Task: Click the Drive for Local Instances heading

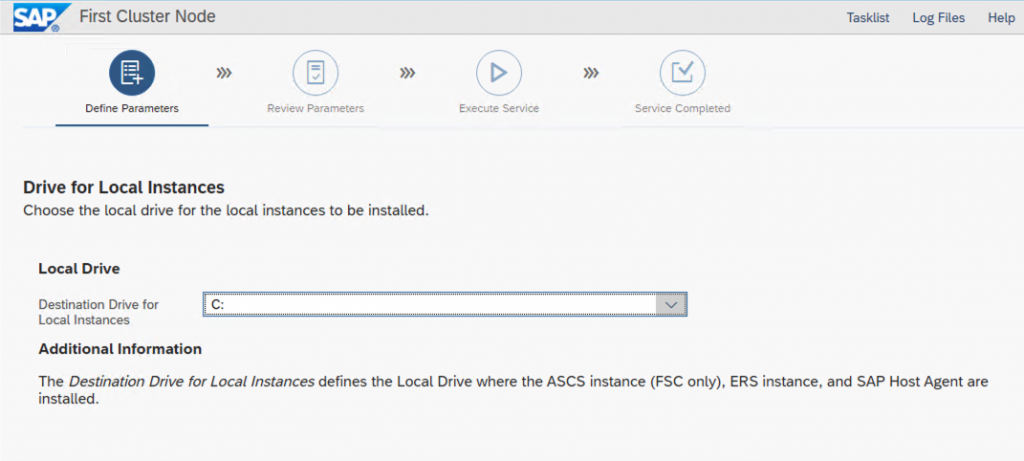Action: click(x=124, y=188)
